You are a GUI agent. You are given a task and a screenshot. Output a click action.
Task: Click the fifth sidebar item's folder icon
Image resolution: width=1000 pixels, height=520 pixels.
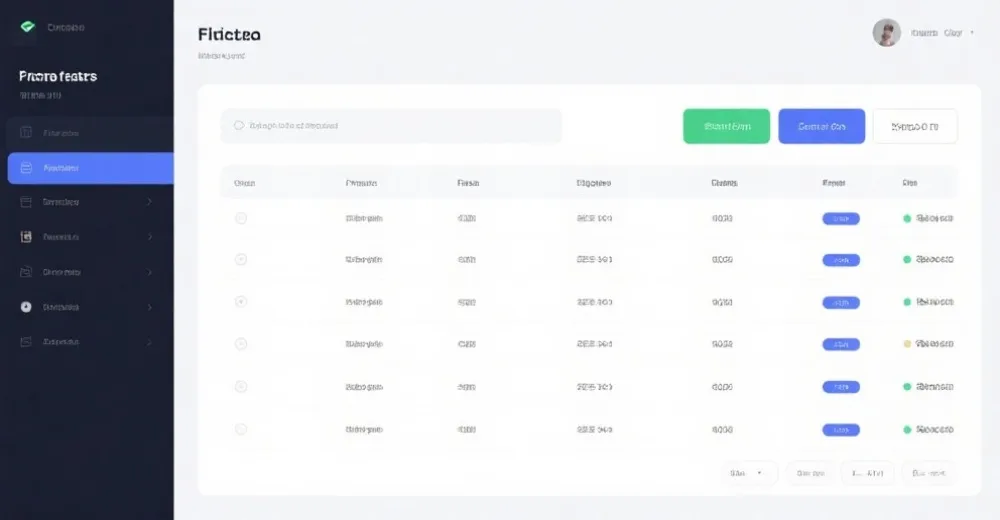[26, 272]
